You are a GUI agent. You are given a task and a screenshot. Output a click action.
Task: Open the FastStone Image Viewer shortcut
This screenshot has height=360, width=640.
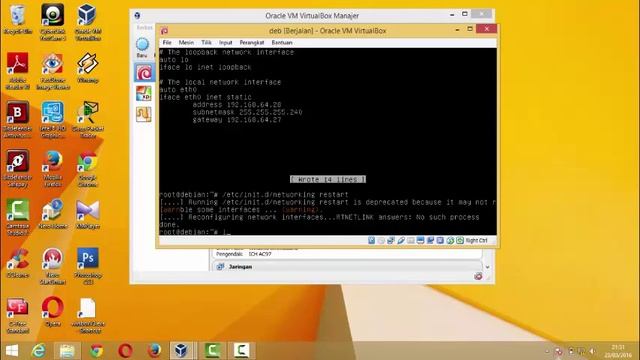click(x=53, y=71)
